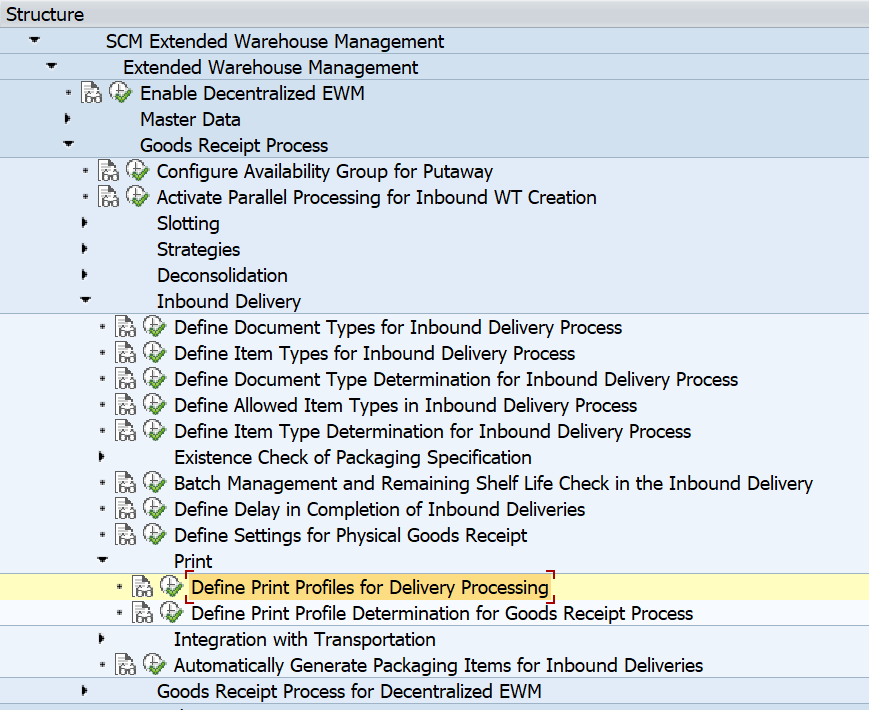Show documentation for Activate Parallel Processing row
This screenshot has height=710, width=869.
[x=109, y=197]
